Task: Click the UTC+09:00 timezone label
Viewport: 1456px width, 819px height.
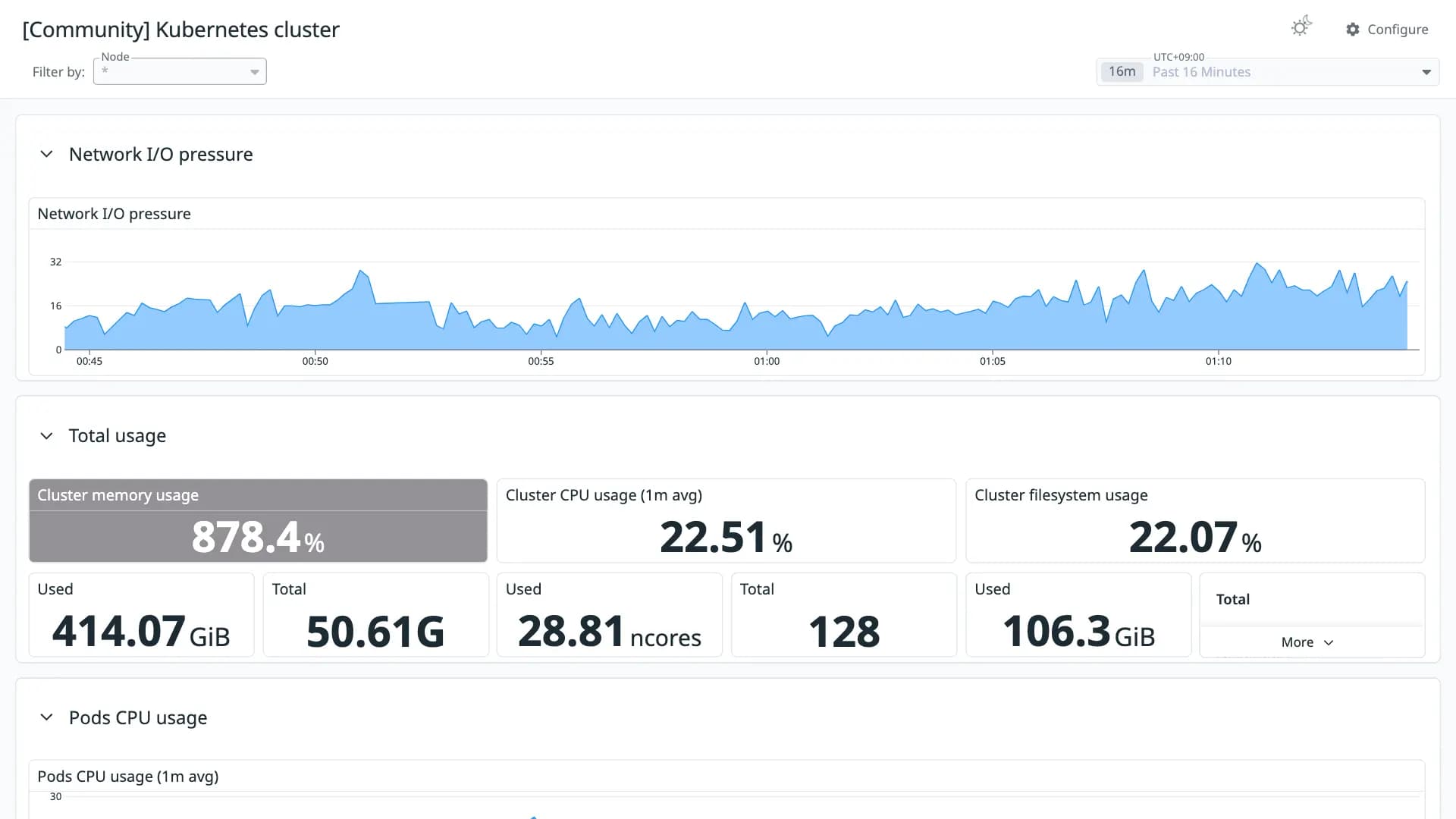Action: point(1178,57)
